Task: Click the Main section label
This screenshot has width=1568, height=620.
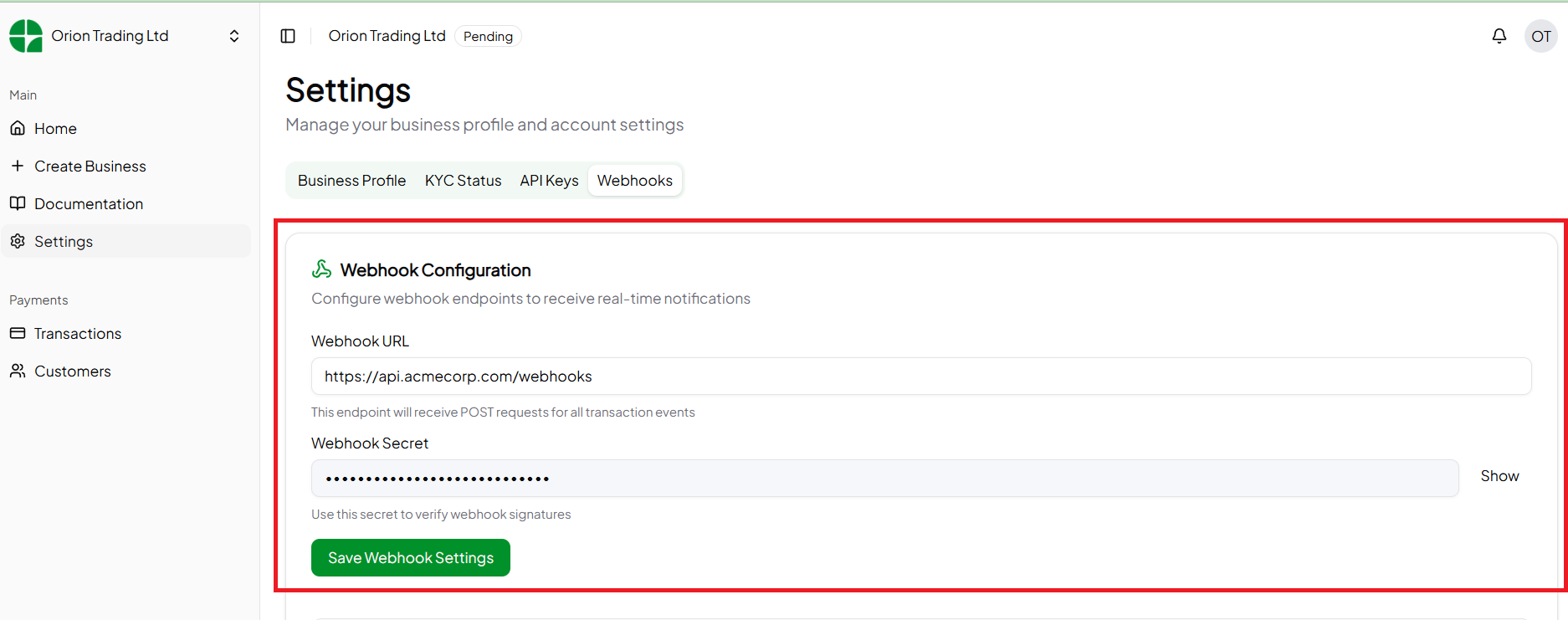Action: 23,95
